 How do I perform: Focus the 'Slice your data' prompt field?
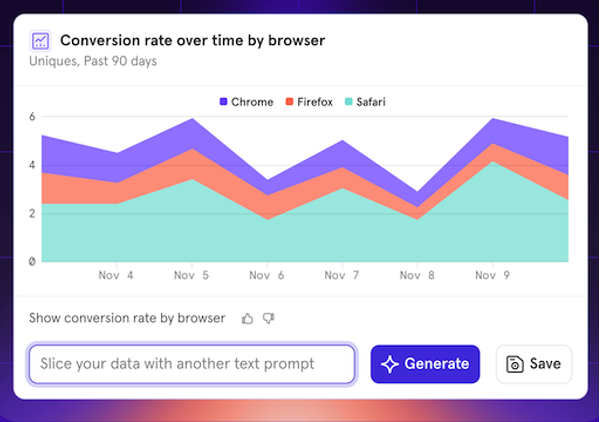[191, 364]
